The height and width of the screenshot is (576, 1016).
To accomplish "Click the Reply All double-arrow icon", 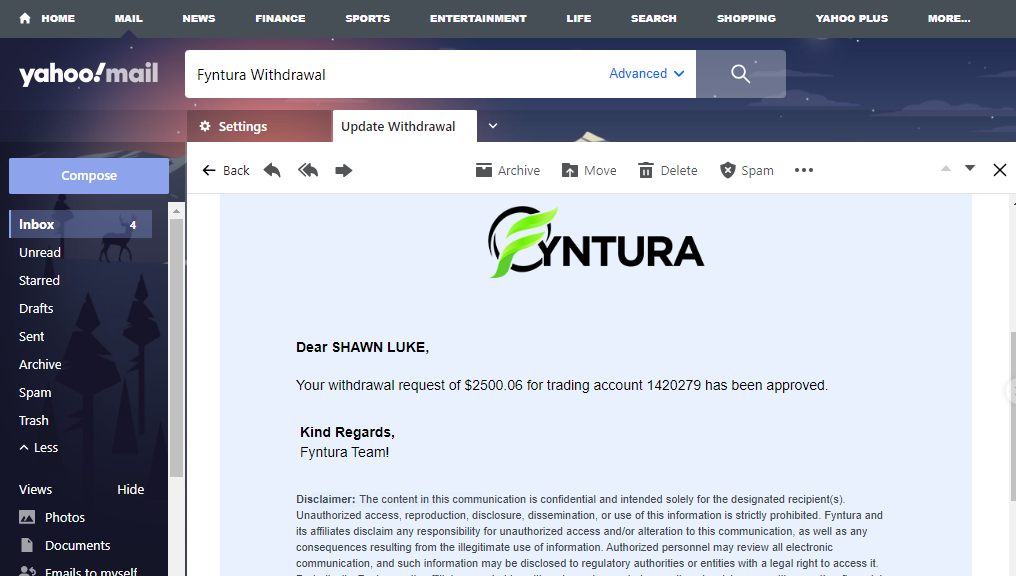I will click(x=308, y=170).
